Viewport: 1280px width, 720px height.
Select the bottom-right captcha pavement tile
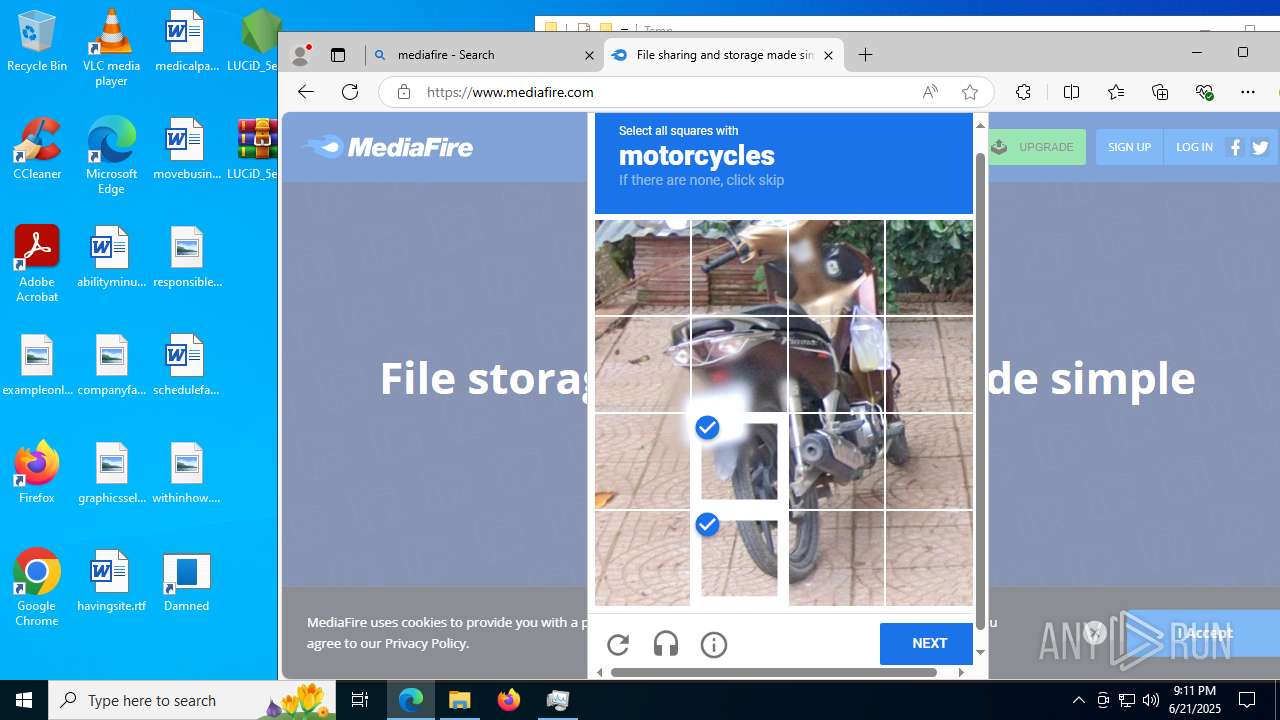pyautogui.click(x=929, y=559)
